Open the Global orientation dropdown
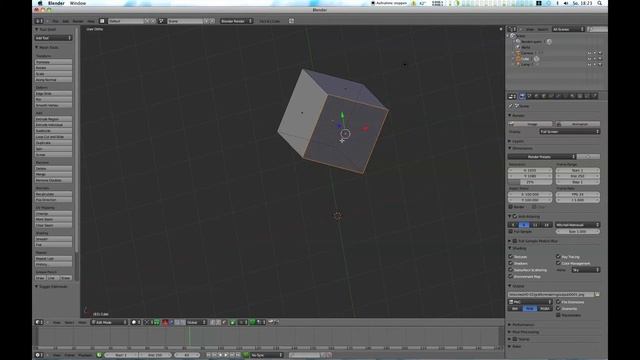640x360 pixels. pos(196,322)
